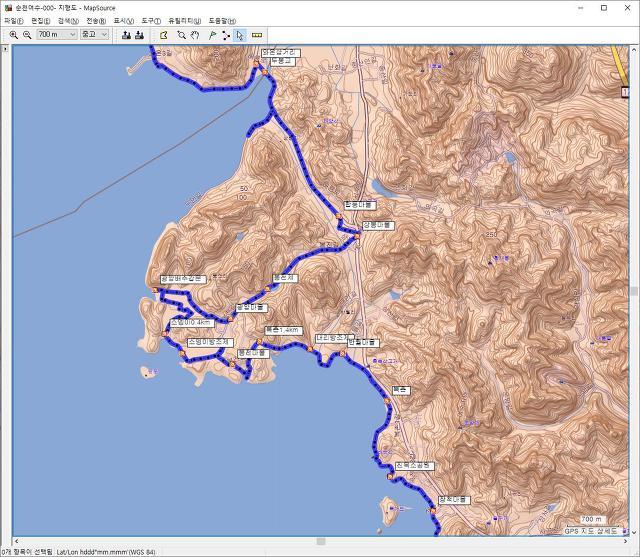Select the arrow Selection tool

240,36
